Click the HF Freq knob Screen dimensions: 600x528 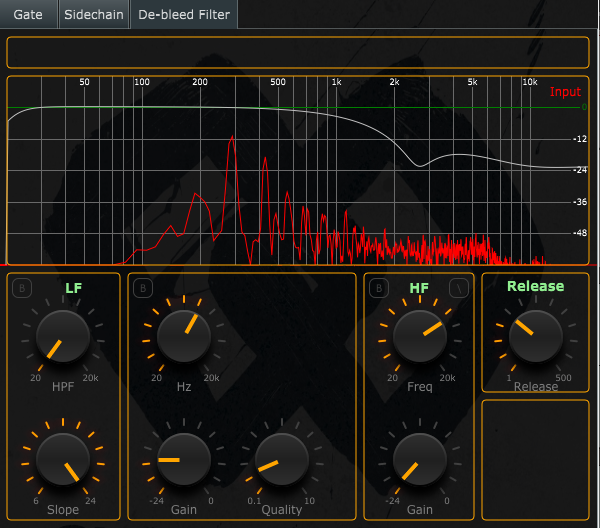420,336
